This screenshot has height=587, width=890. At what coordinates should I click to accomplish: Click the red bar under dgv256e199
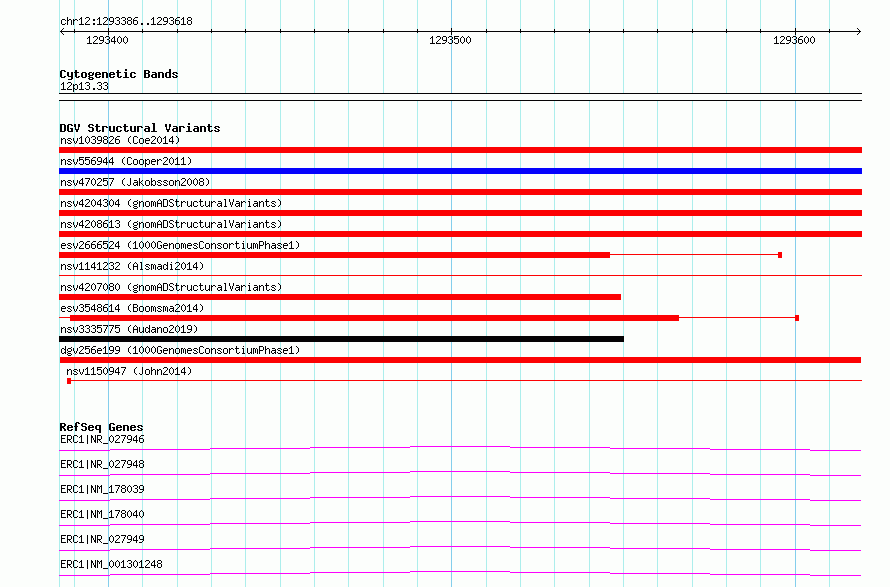point(460,360)
